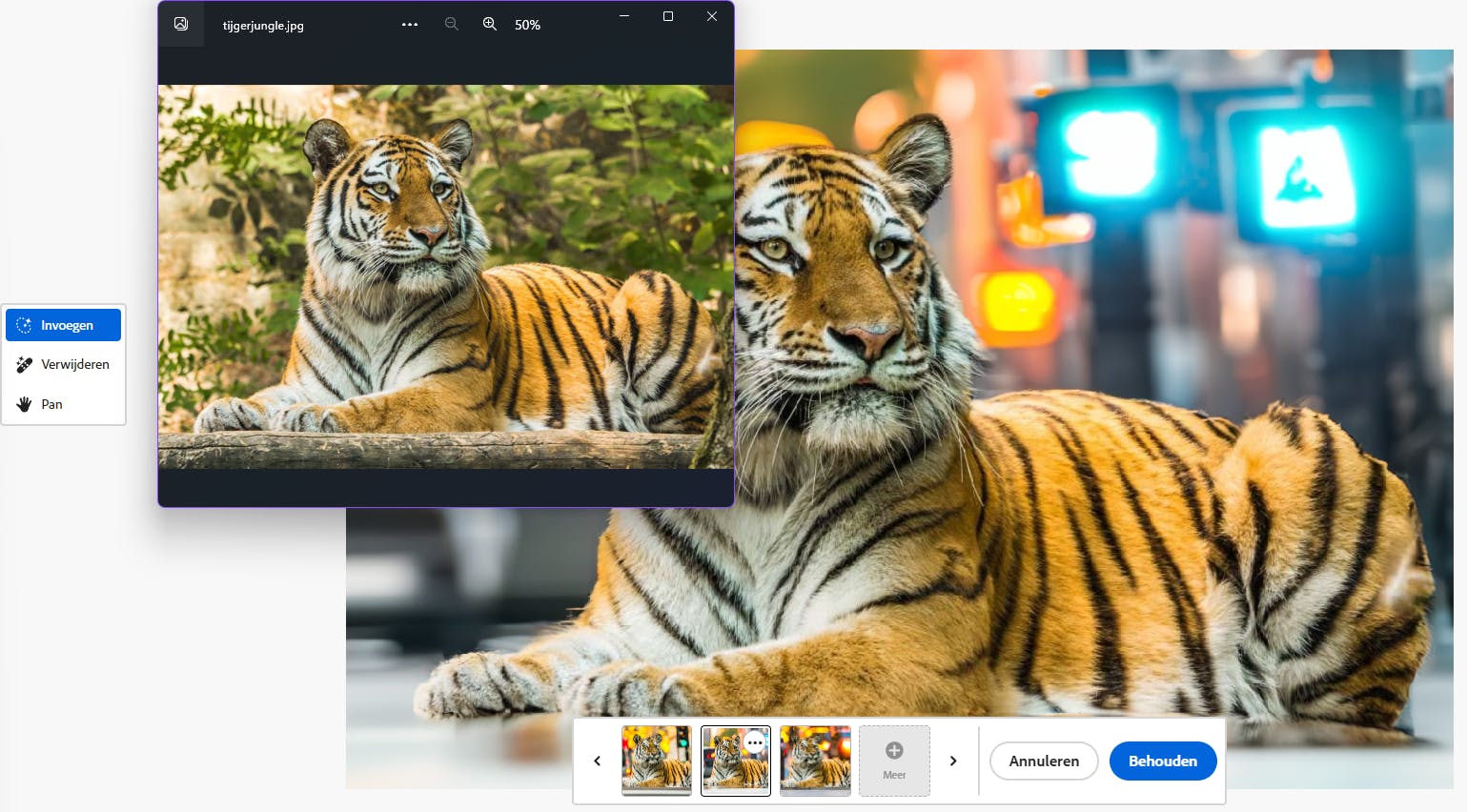Go to previous variations with left chevron
Screen dimensions: 1467x812
point(598,761)
